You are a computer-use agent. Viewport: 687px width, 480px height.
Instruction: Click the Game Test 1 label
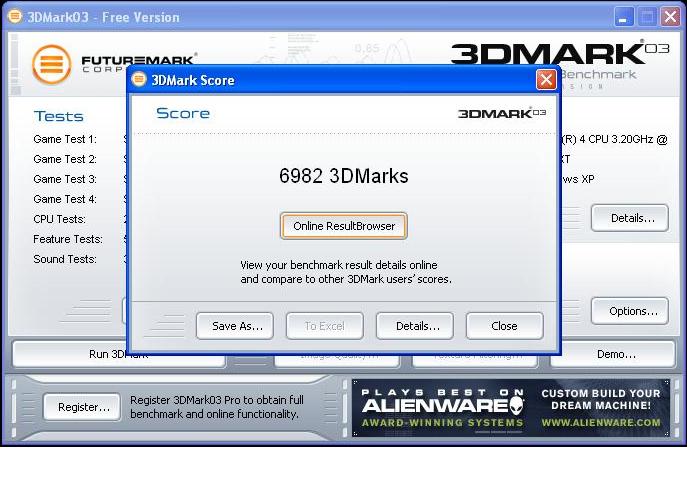click(65, 139)
